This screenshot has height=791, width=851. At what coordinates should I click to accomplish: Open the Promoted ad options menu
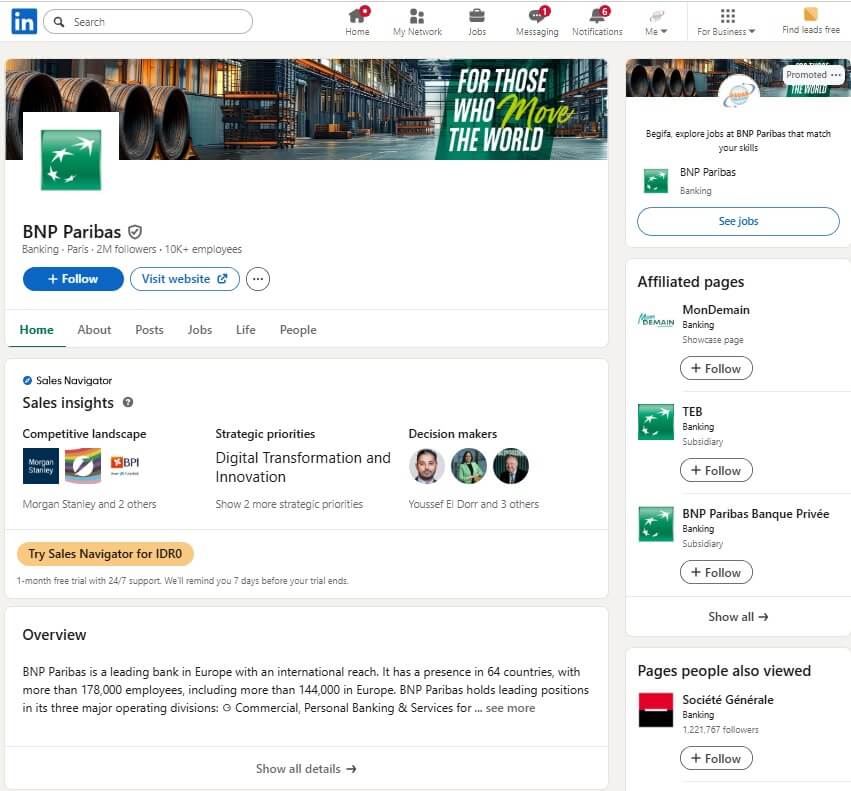click(x=836, y=75)
